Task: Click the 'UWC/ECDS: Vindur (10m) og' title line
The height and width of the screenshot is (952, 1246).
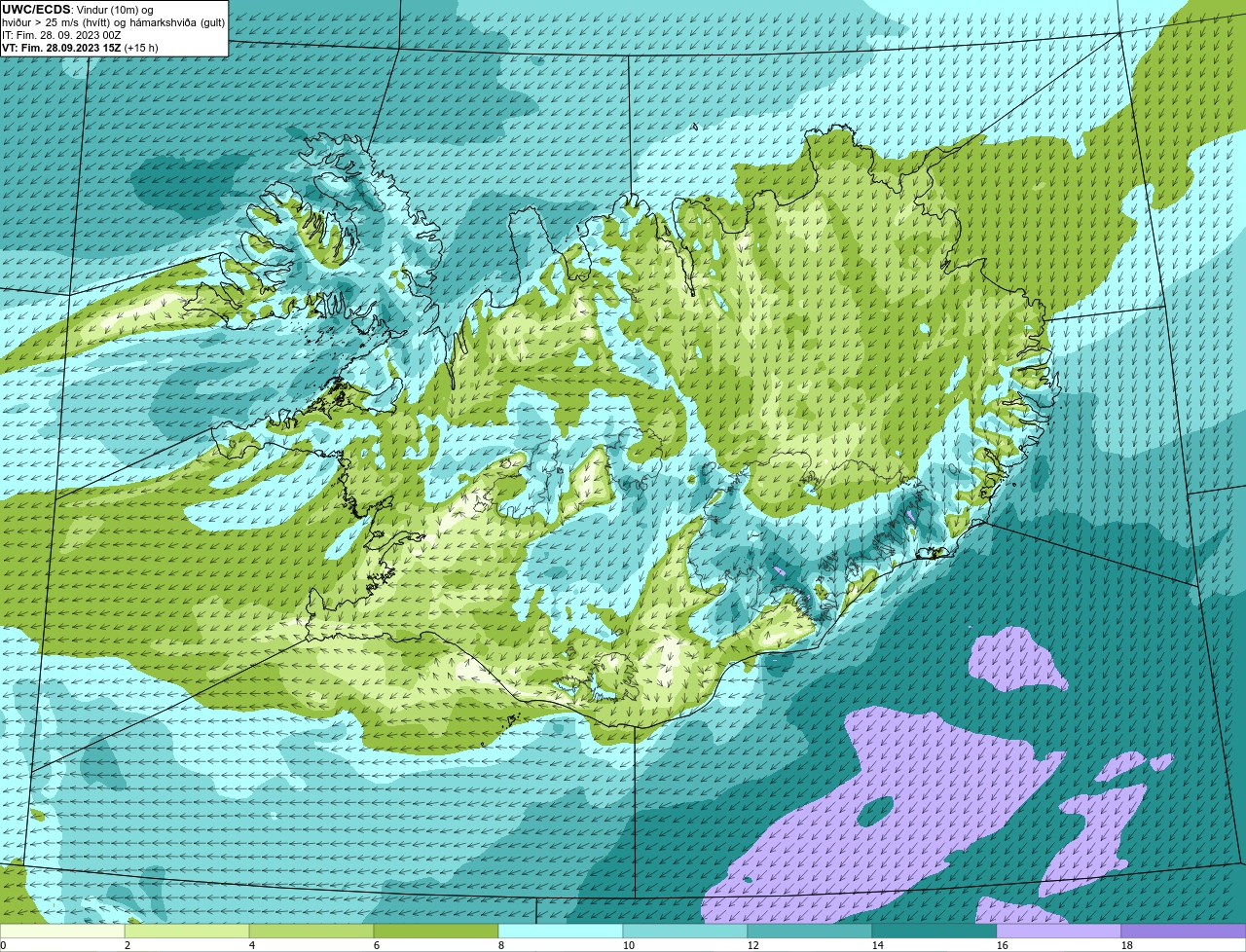Action: click(x=78, y=10)
